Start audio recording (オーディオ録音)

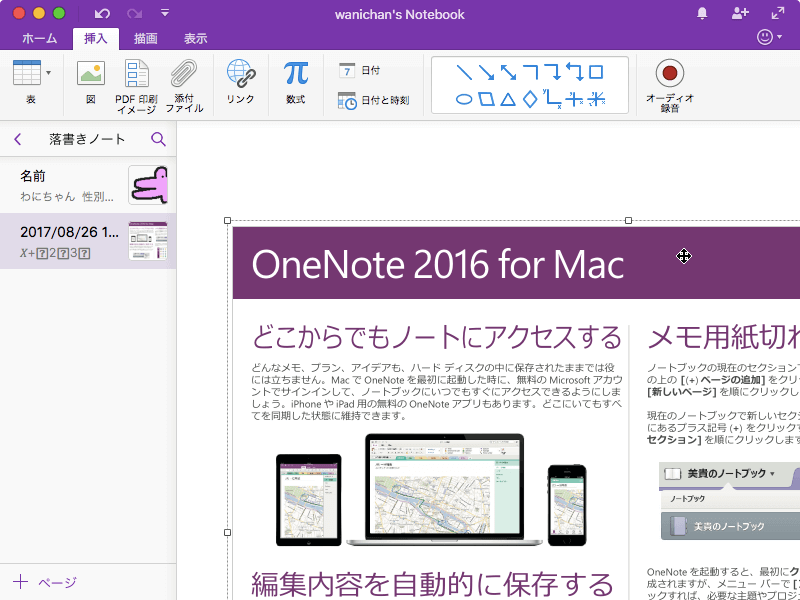670,73
